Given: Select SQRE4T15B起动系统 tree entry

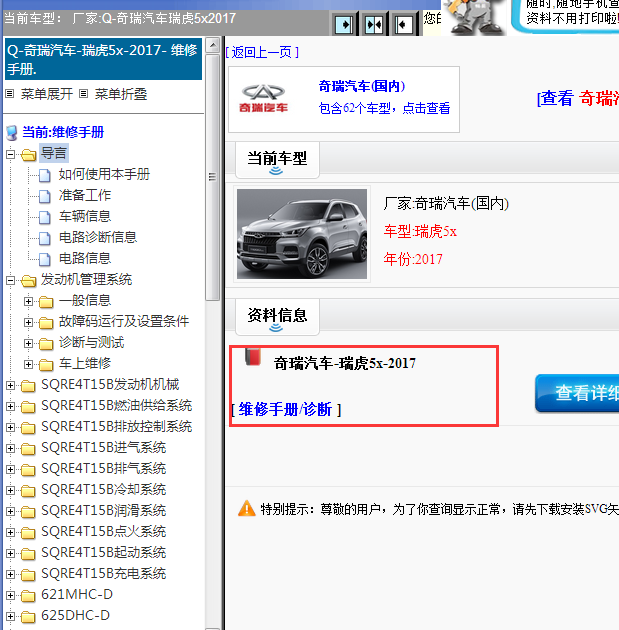Looking at the screenshot, I should 104,552.
